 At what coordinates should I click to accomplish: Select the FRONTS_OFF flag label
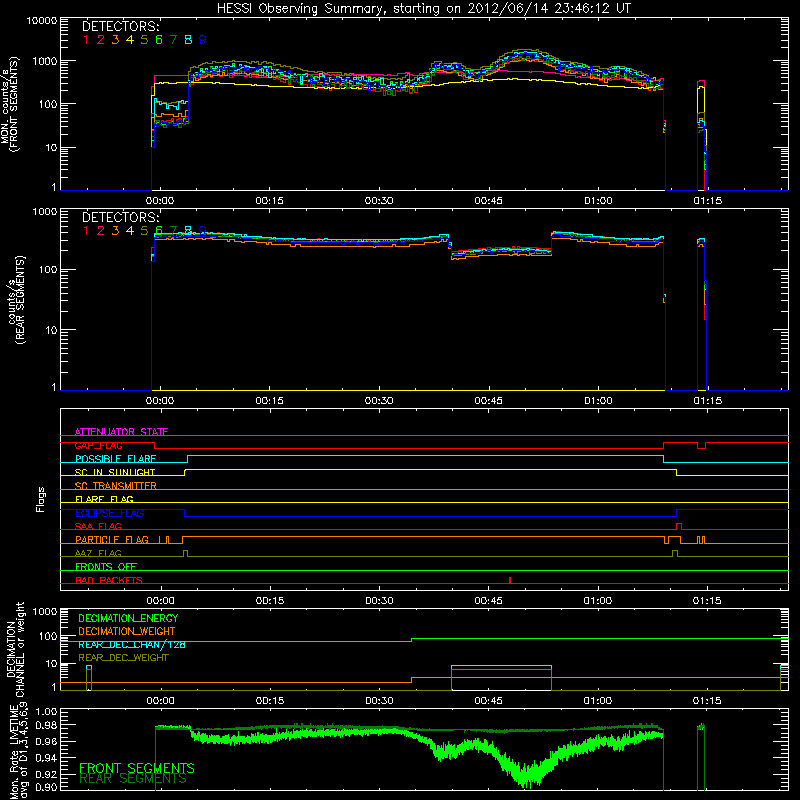[106, 567]
